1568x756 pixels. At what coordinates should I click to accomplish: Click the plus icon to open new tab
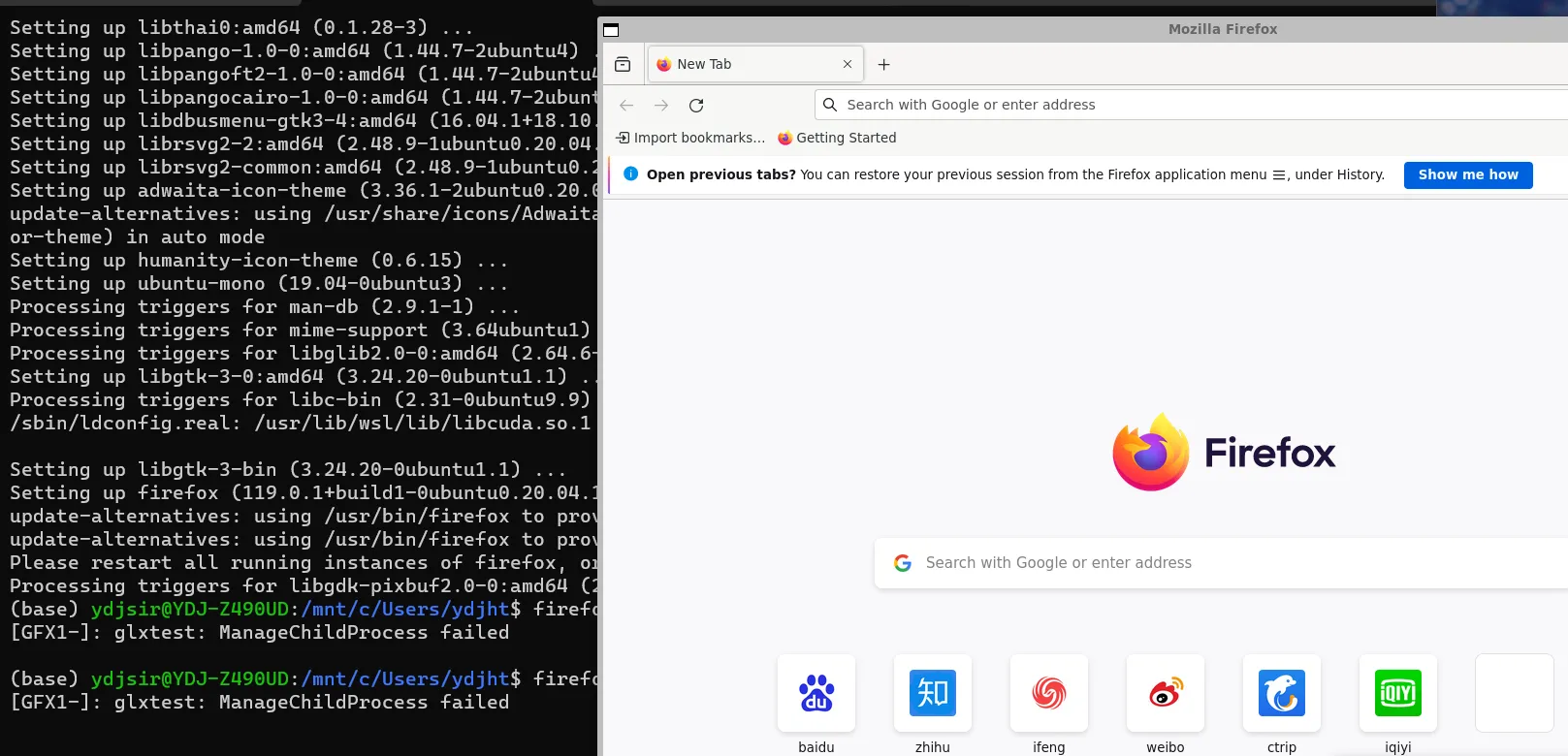(883, 65)
